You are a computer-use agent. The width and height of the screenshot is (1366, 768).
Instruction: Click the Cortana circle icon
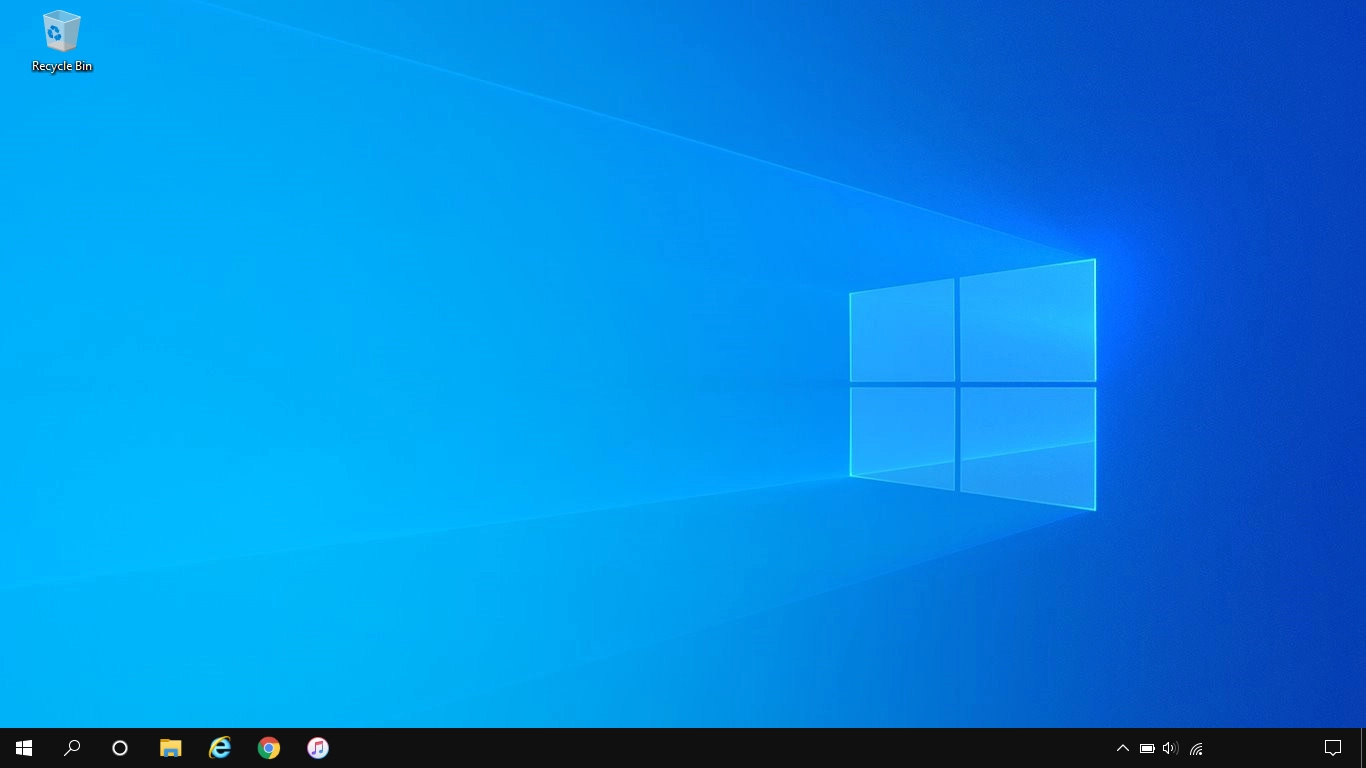pos(119,747)
